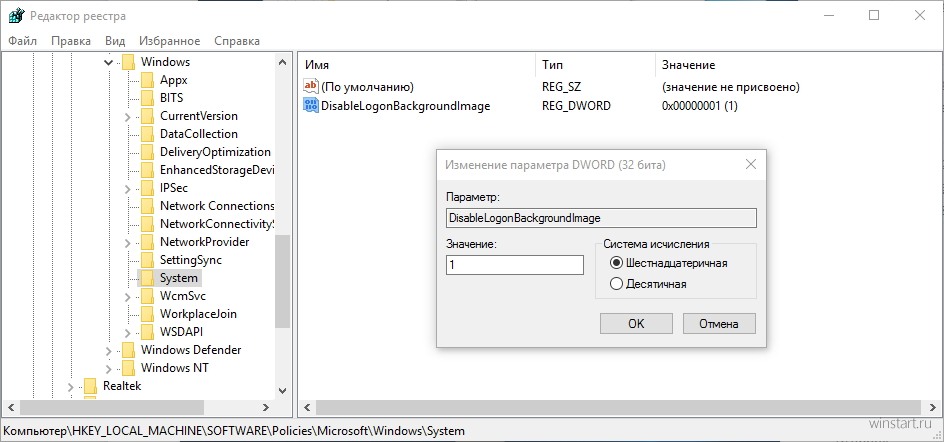Open the Файл menu
The height and width of the screenshot is (442, 944).
tap(22, 41)
